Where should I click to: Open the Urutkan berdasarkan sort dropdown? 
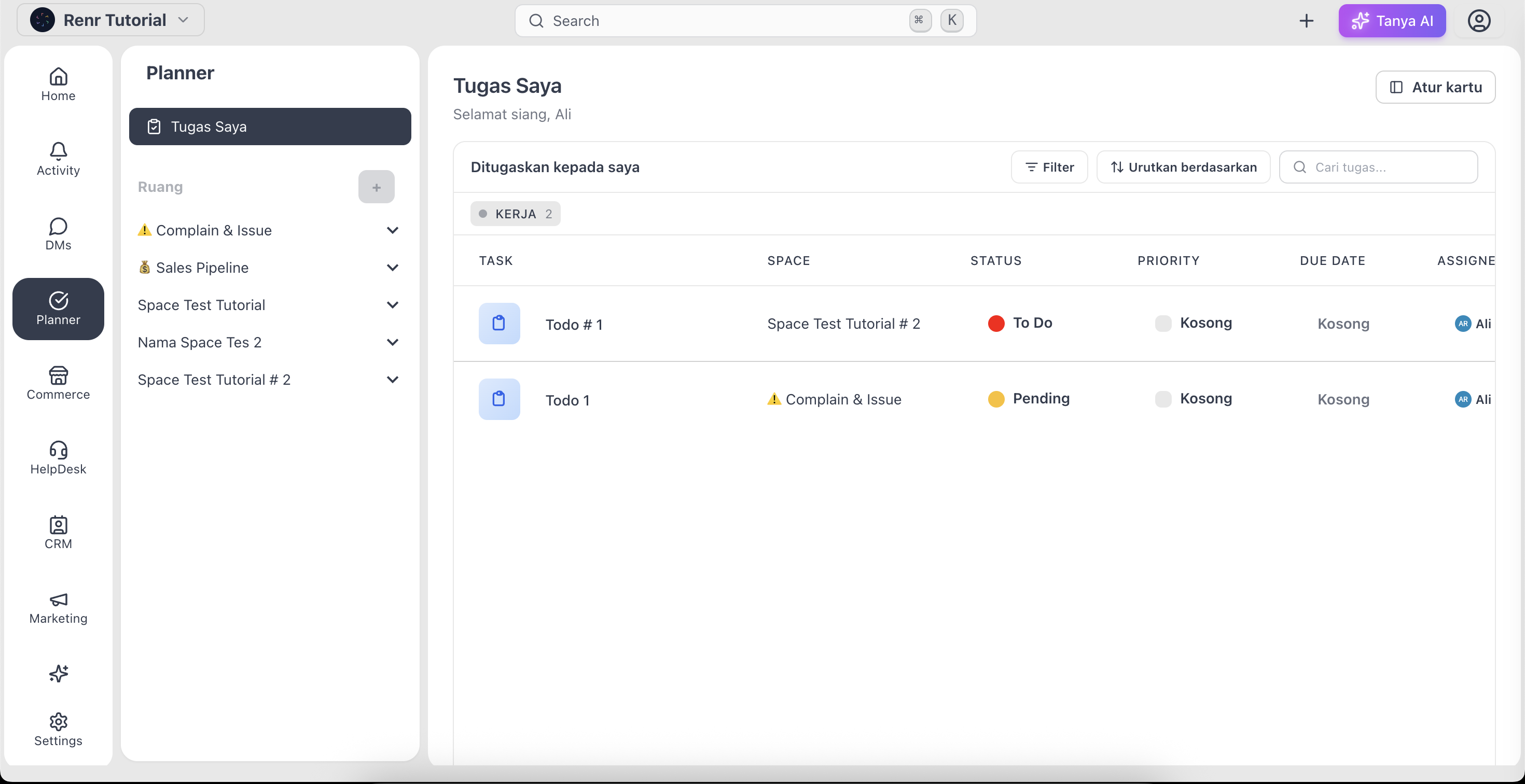(x=1183, y=167)
